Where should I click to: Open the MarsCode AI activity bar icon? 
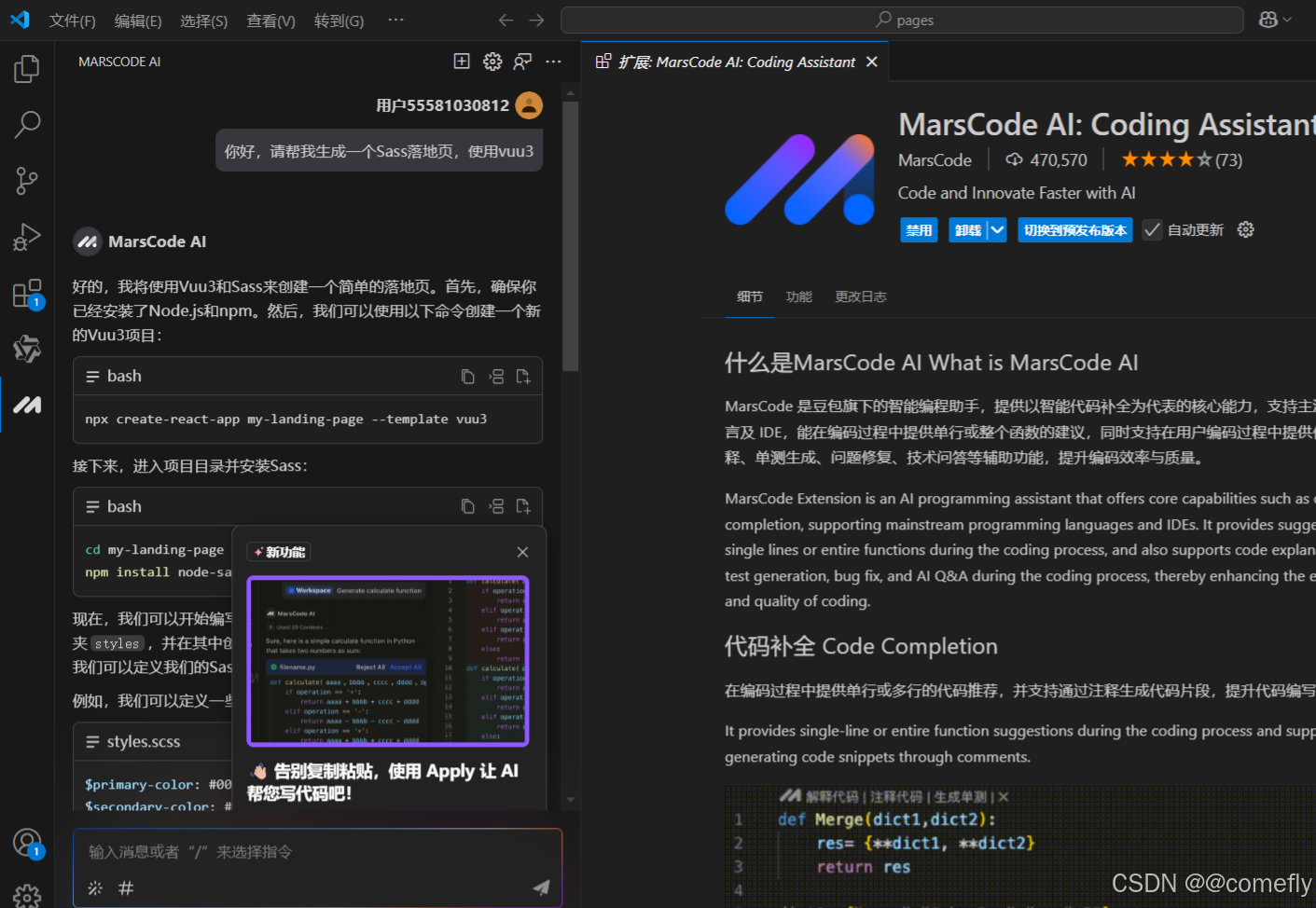tap(27, 405)
